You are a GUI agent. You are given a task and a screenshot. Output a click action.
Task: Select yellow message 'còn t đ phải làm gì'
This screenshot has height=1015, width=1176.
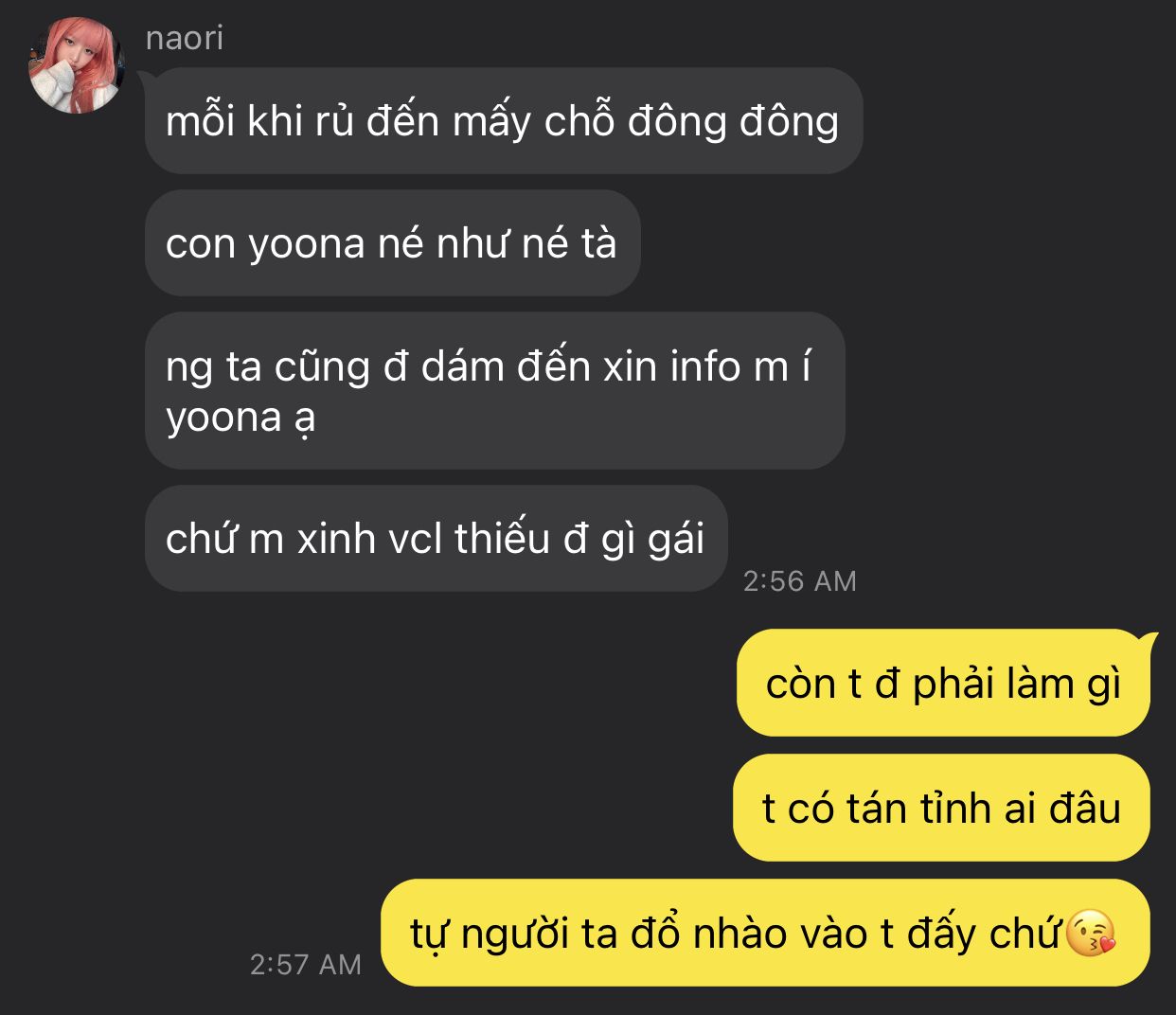click(943, 683)
